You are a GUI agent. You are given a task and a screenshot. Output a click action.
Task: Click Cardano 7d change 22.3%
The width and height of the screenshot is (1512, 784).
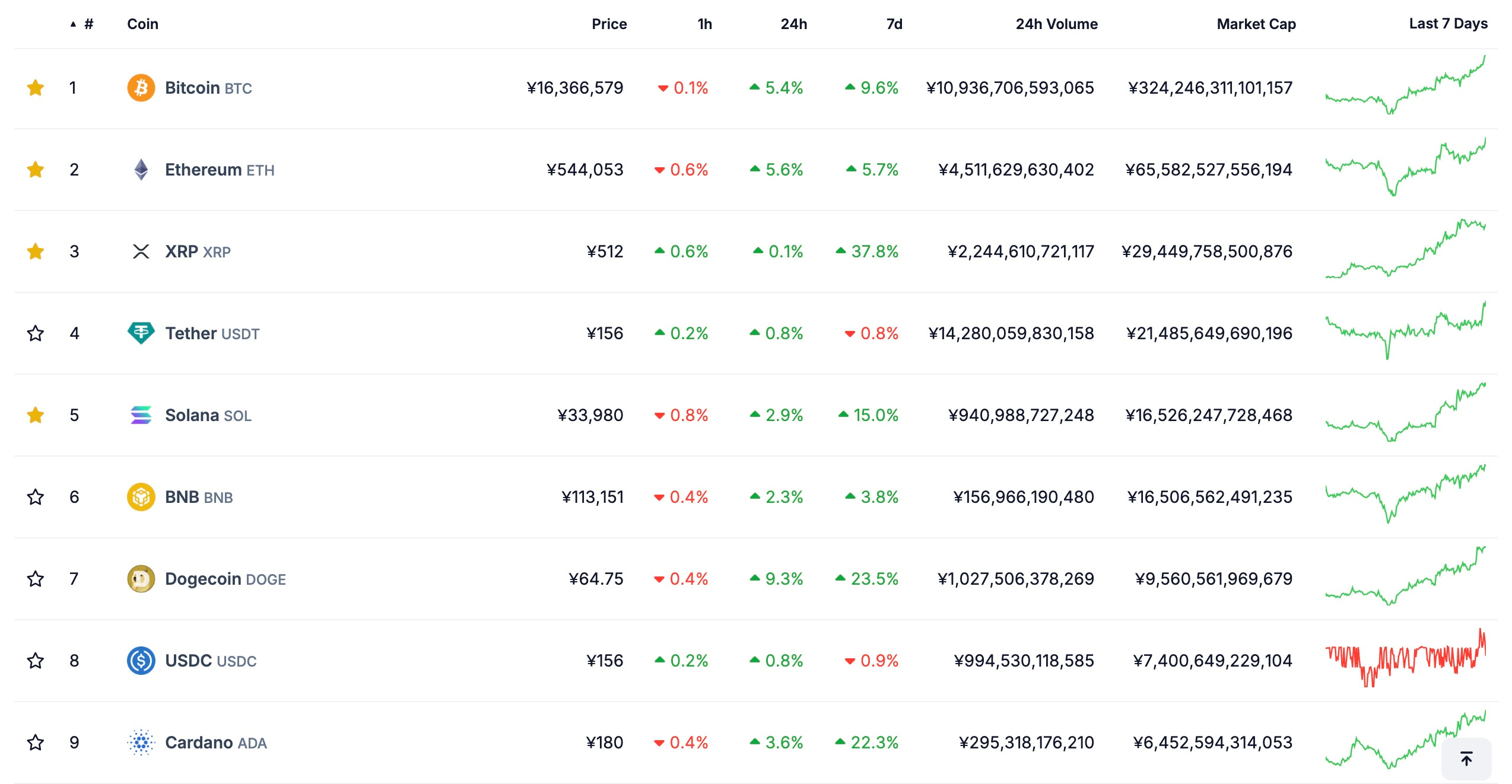point(867,742)
